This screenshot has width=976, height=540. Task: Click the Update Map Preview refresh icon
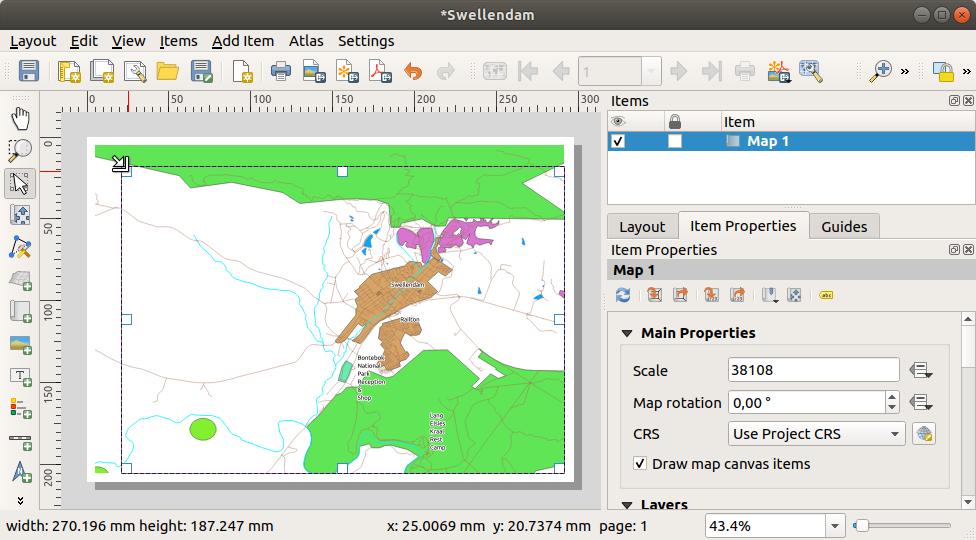pyautogui.click(x=623, y=295)
